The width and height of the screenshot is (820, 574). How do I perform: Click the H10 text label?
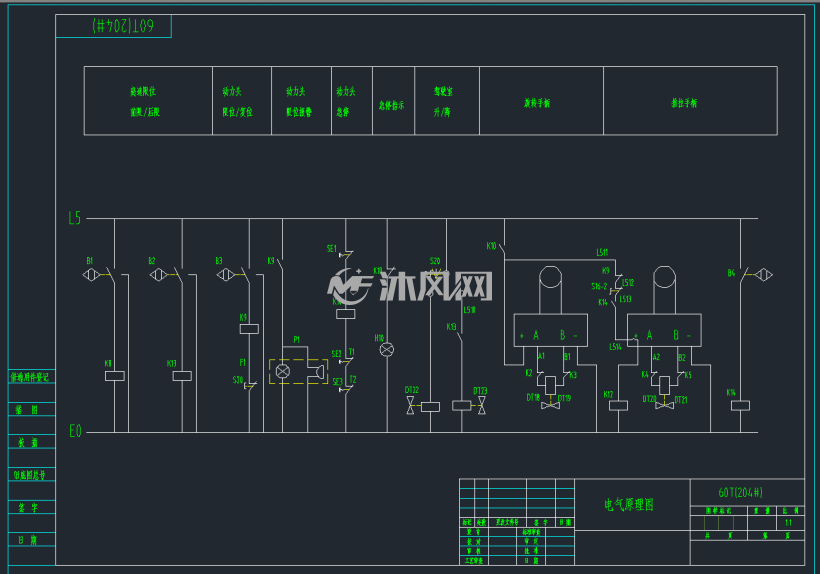click(x=379, y=338)
